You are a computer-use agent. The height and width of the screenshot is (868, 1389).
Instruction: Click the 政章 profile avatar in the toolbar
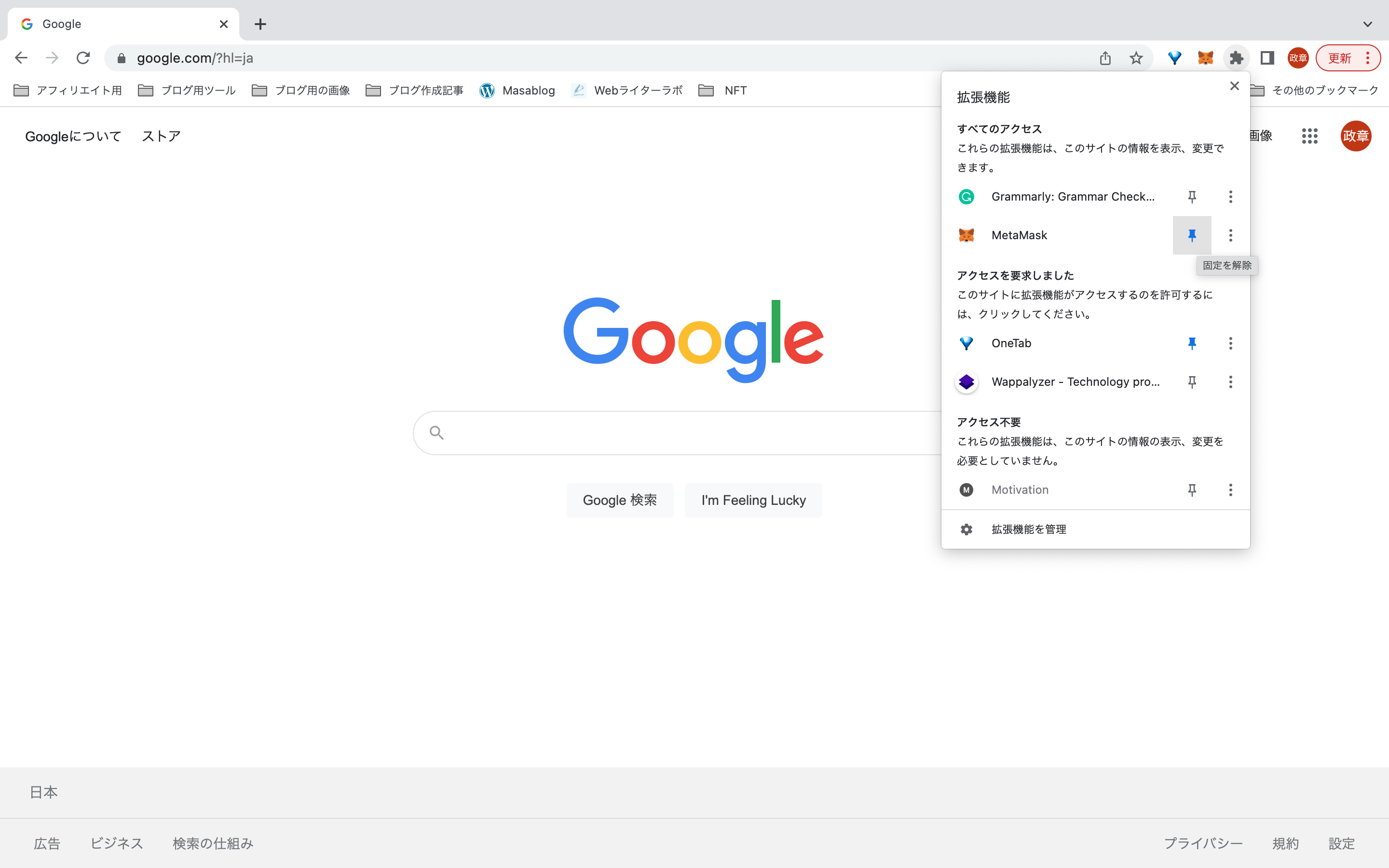pyautogui.click(x=1298, y=58)
